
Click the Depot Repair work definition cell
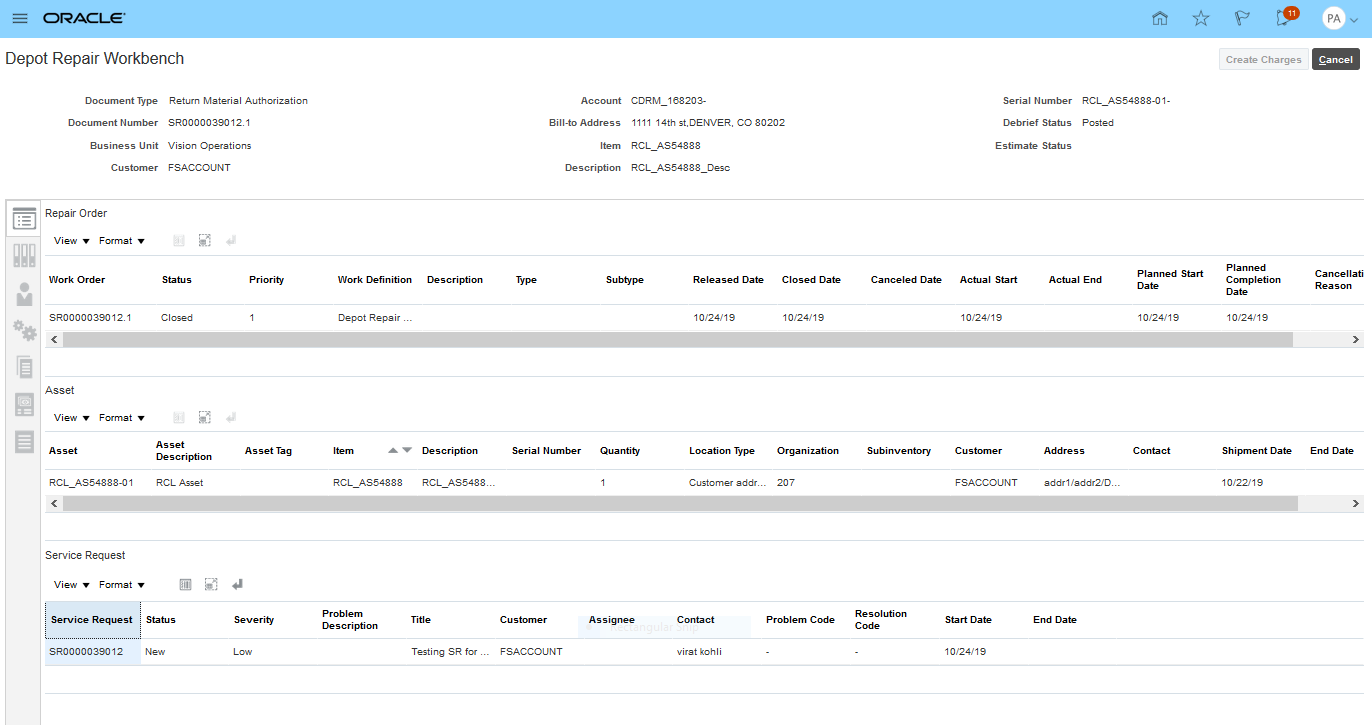pyautogui.click(x=375, y=318)
